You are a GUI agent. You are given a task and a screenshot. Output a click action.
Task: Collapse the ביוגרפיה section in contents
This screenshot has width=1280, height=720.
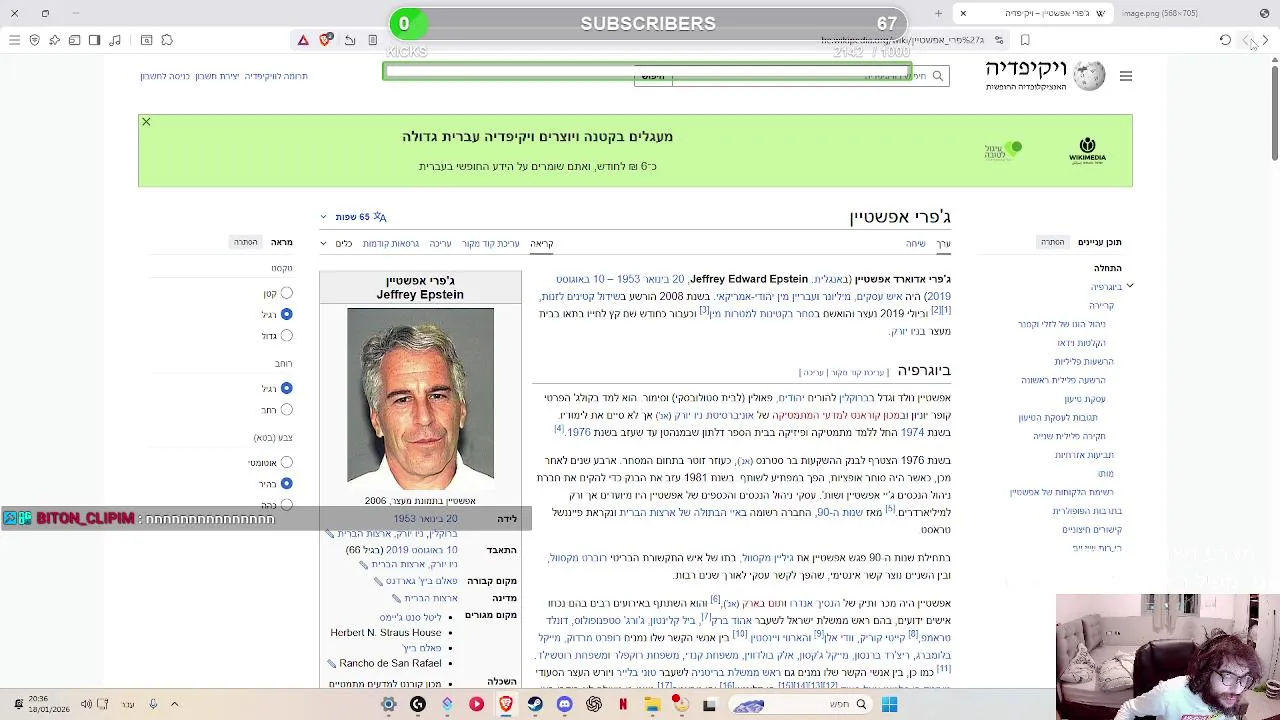click(1129, 287)
